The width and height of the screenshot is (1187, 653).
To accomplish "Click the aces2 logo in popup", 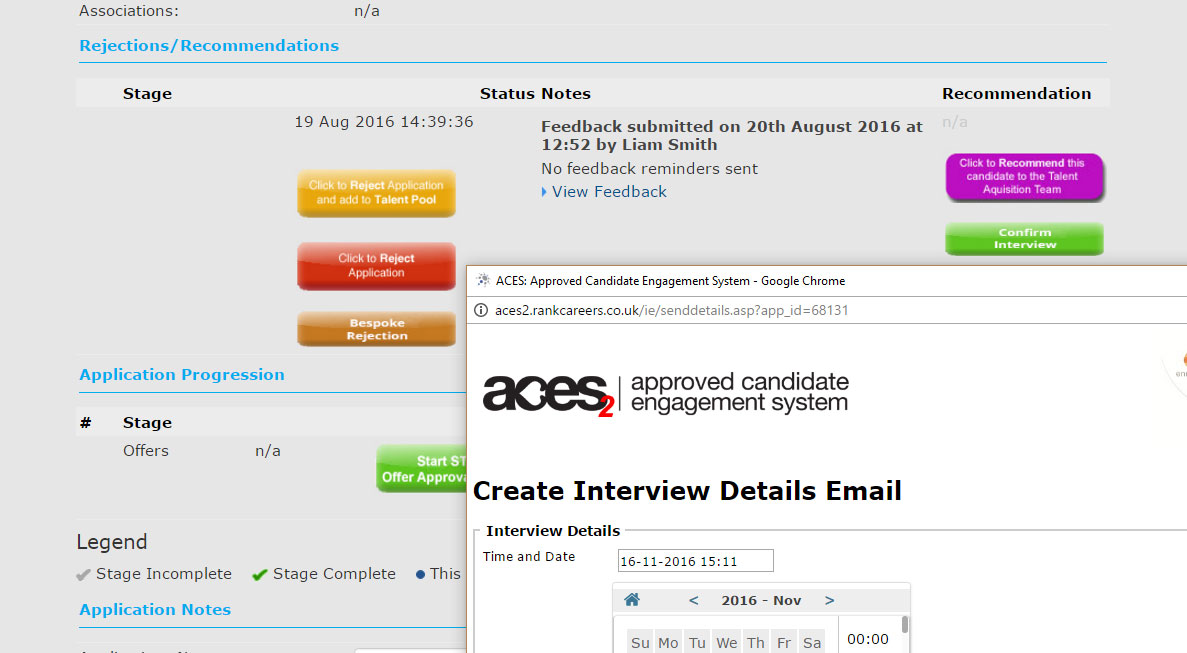I will (546, 394).
